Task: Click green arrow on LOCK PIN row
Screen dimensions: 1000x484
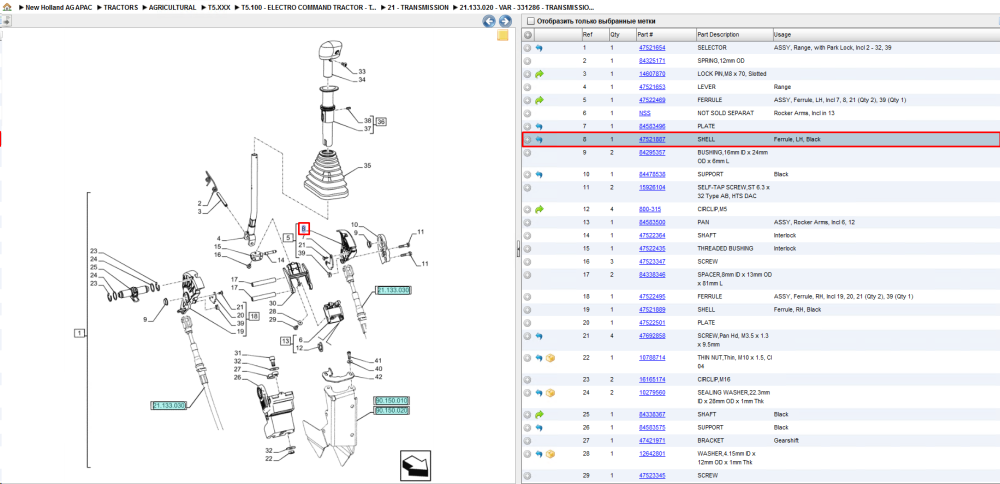Action: 539,74
